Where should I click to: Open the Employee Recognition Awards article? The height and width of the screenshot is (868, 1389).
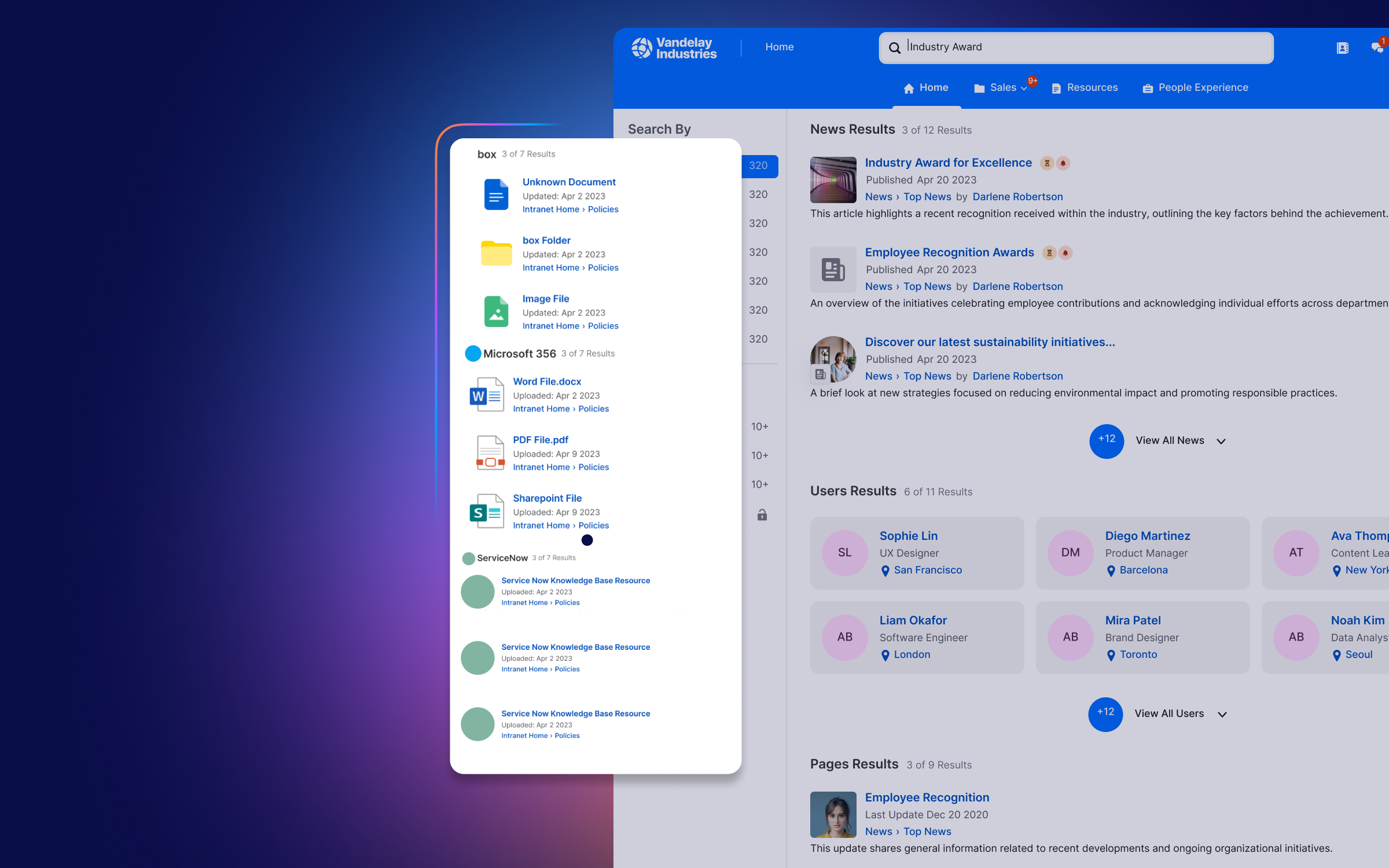(949, 253)
